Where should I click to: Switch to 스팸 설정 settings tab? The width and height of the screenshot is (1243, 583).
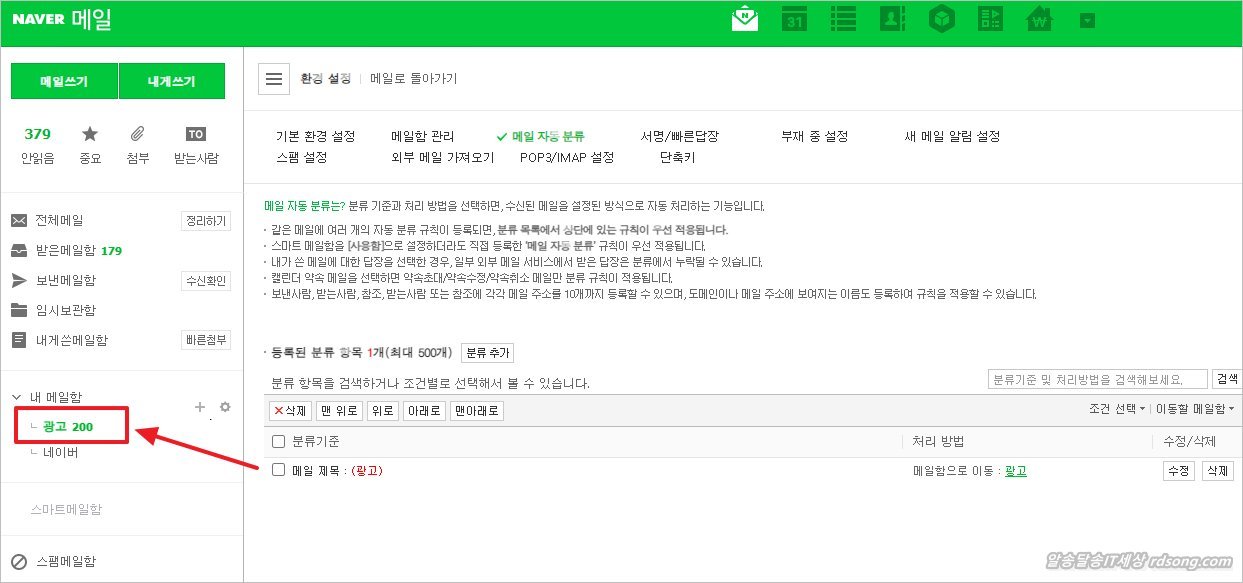click(301, 157)
